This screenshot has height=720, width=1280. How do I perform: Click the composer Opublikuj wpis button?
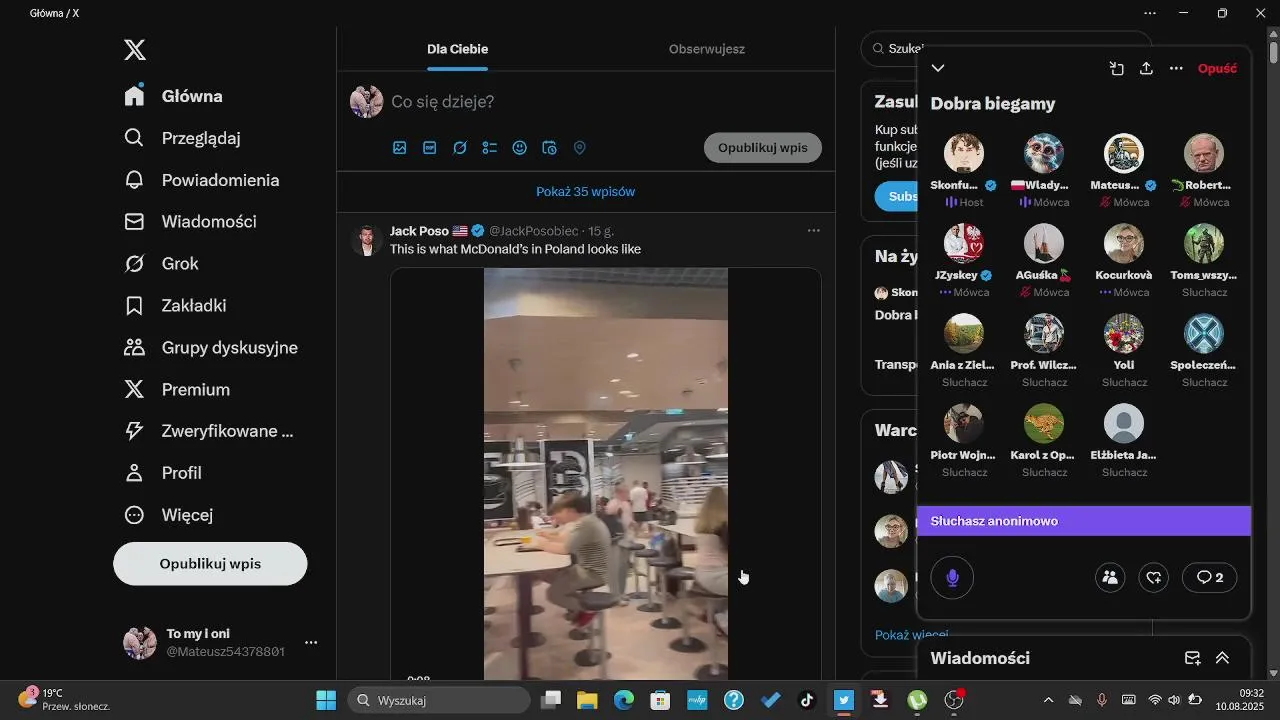(x=763, y=148)
